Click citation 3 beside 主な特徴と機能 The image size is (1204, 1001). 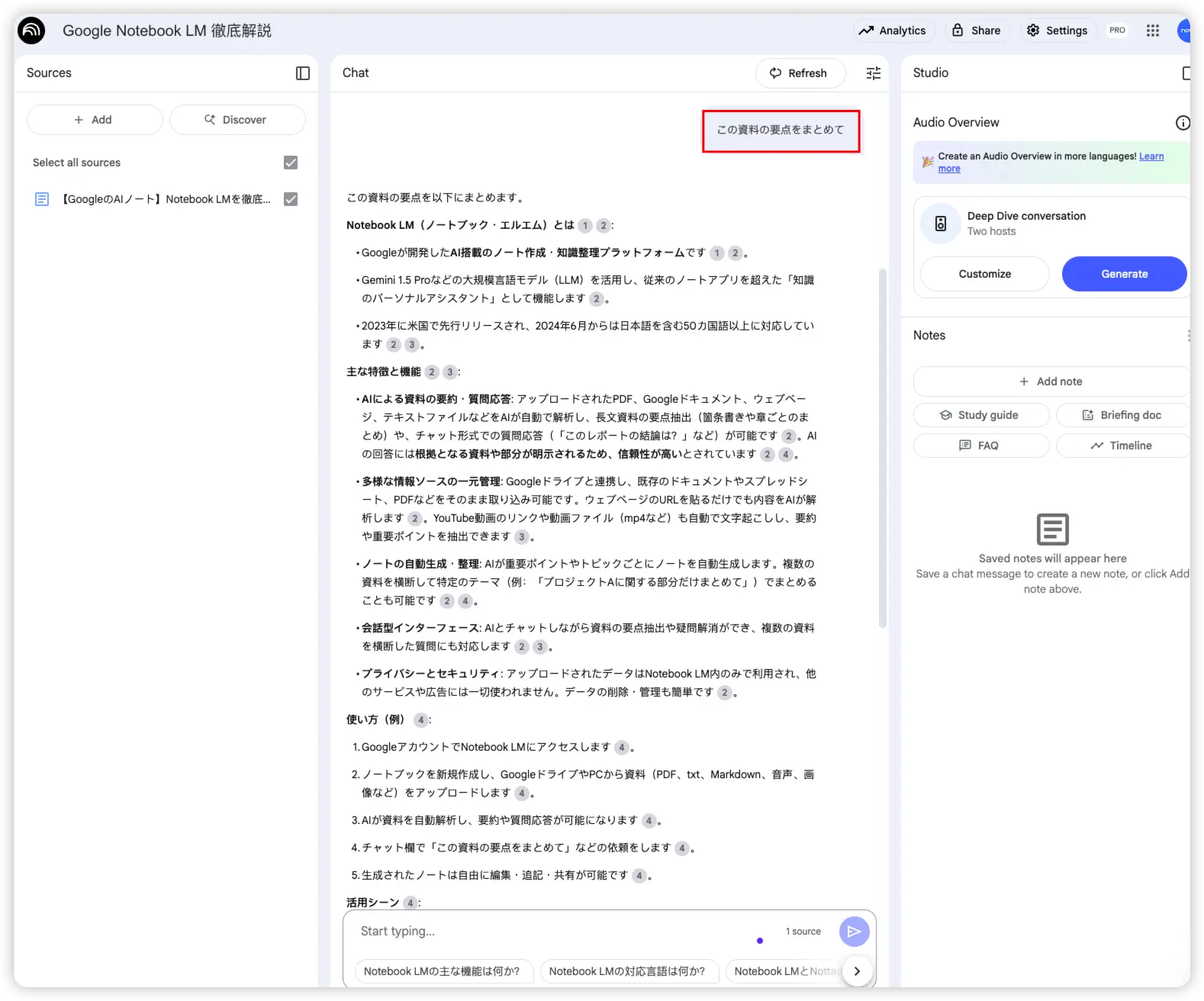click(x=450, y=372)
